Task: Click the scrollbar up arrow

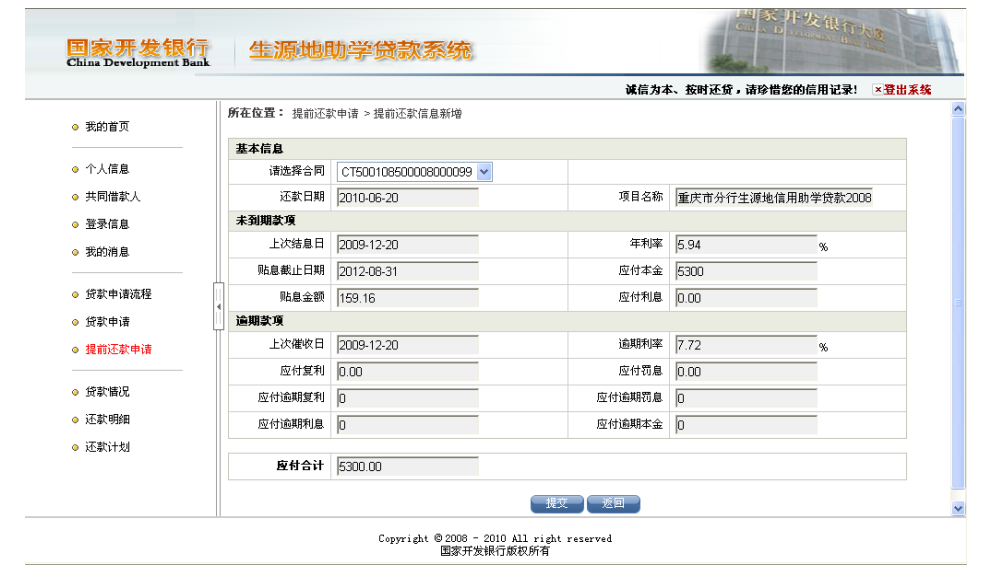Action: click(958, 109)
